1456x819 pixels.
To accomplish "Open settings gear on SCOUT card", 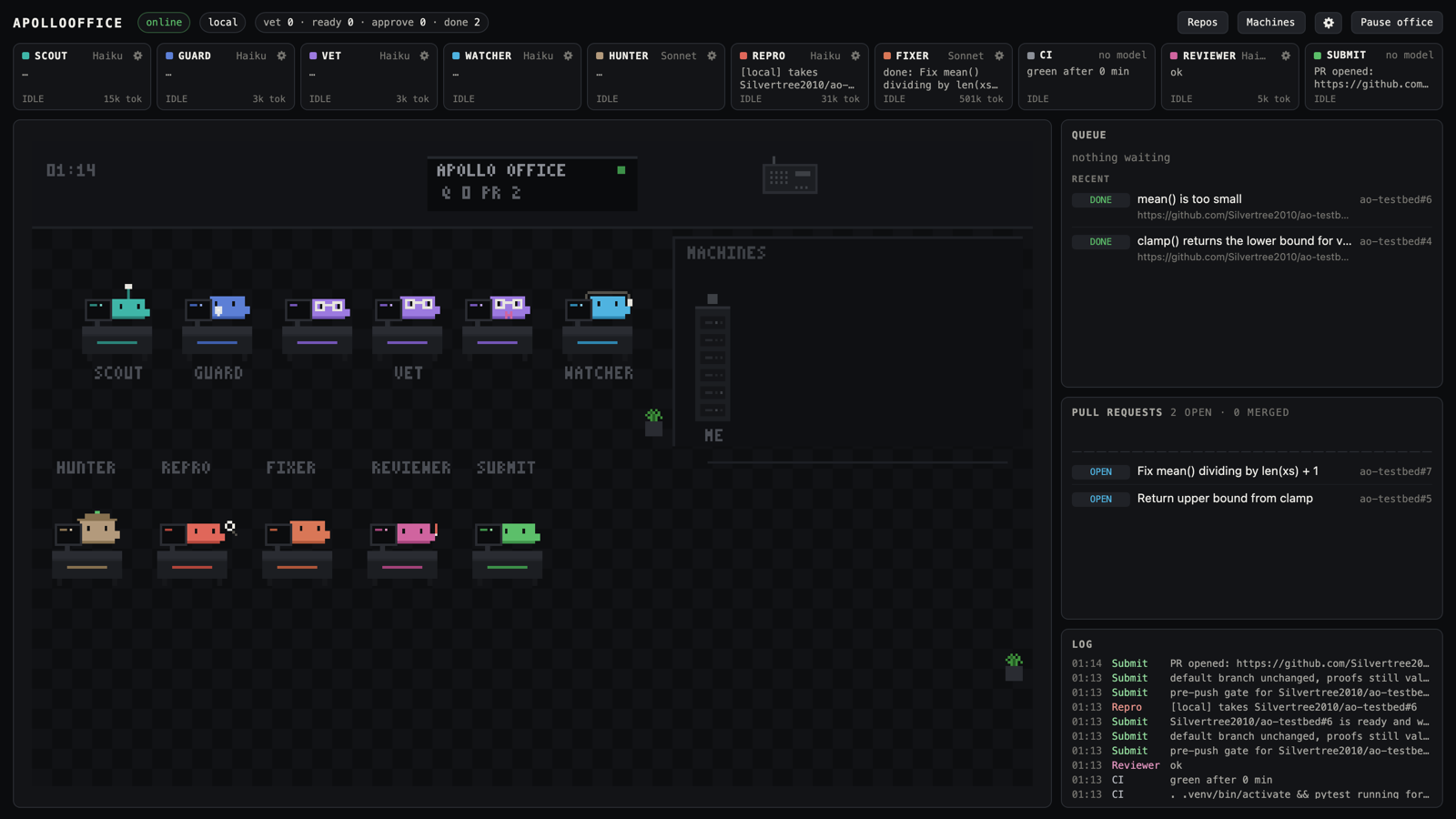I will [138, 56].
